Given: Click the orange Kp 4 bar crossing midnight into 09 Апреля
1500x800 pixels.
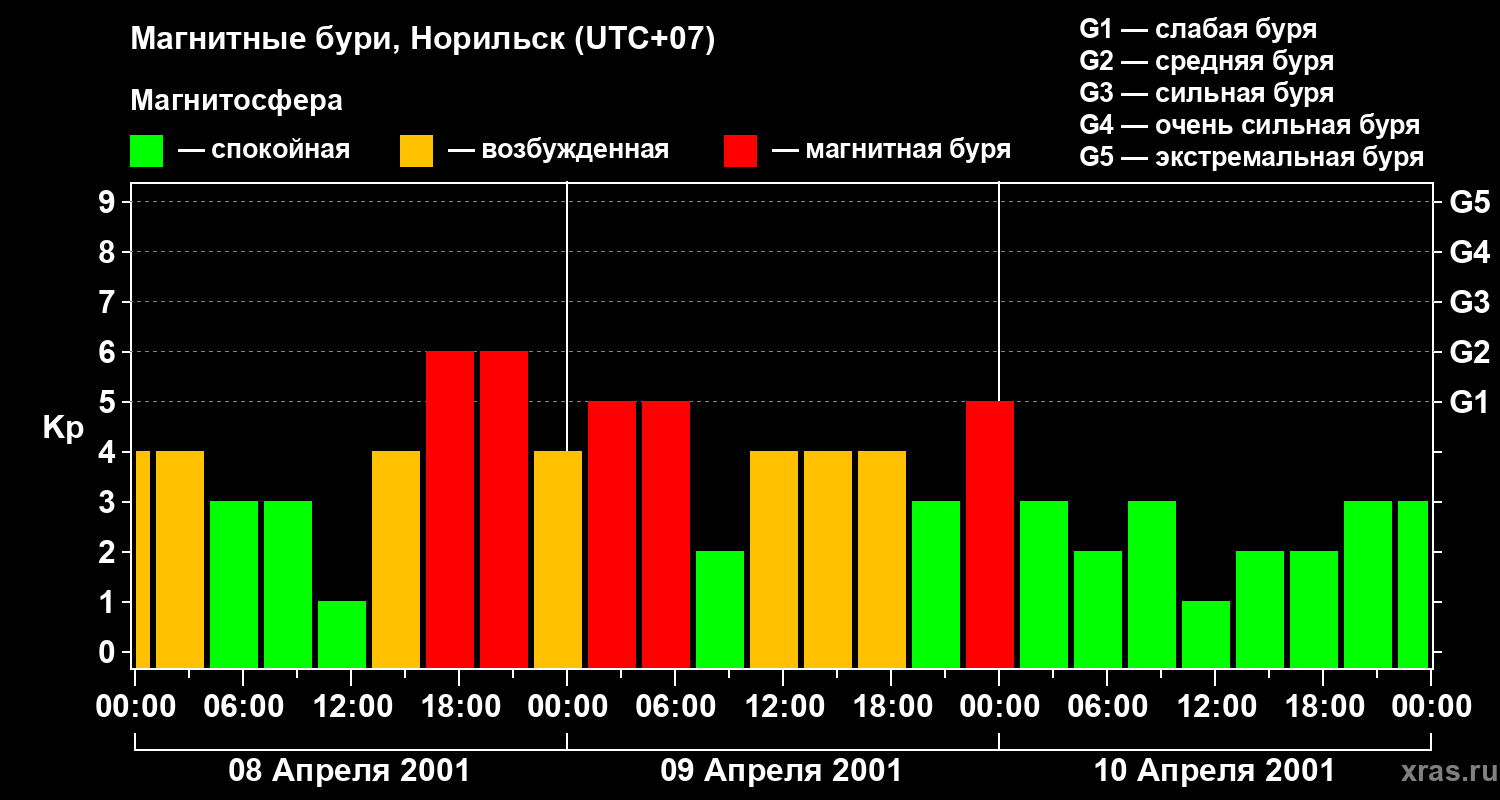Looking at the screenshot, I should coord(558,559).
